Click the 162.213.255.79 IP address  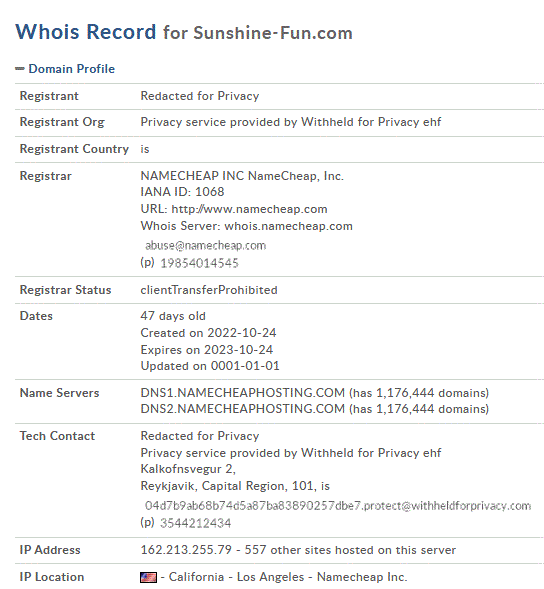tap(186, 550)
